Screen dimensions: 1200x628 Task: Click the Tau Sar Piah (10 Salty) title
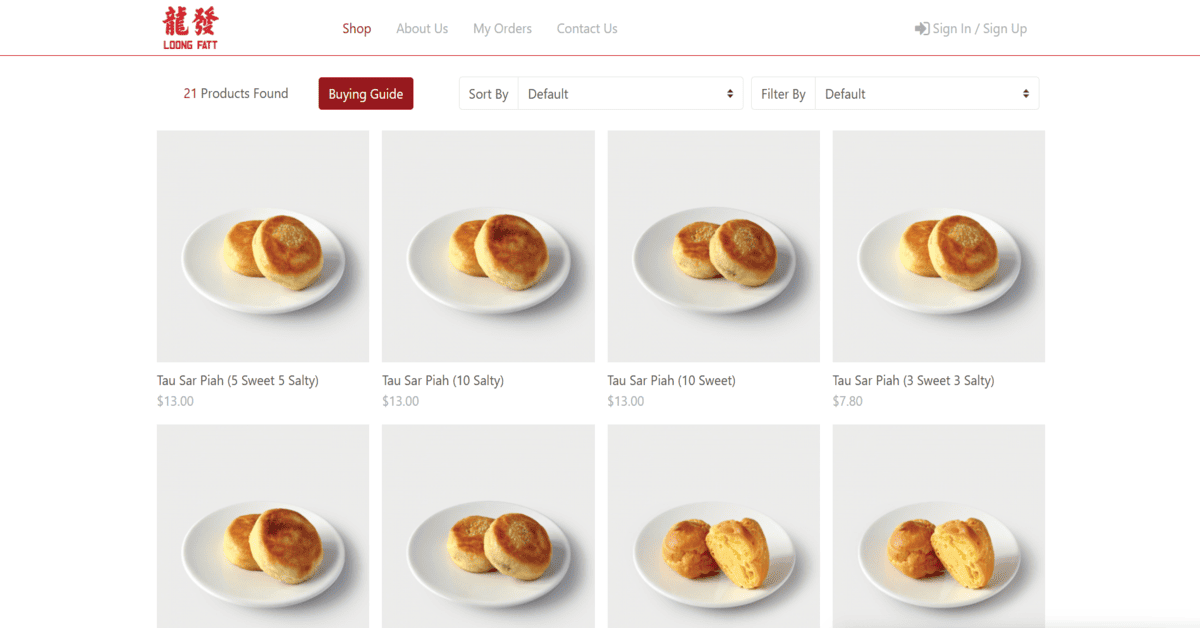pyautogui.click(x=443, y=381)
